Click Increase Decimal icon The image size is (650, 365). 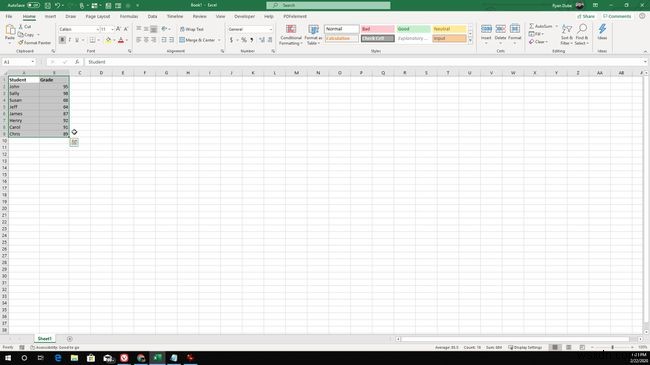coord(262,40)
